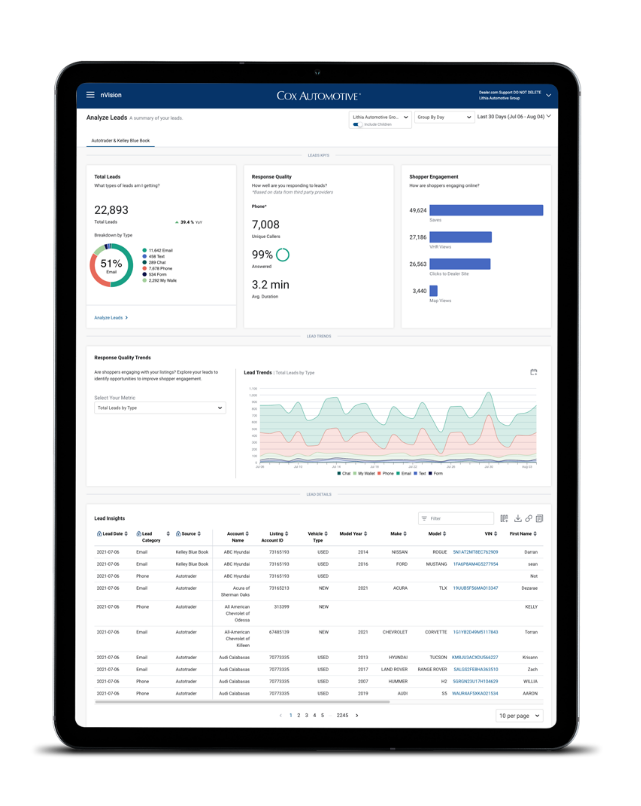Toggle Chat series in chart legend
The height and width of the screenshot is (806, 641).
tap(344, 473)
